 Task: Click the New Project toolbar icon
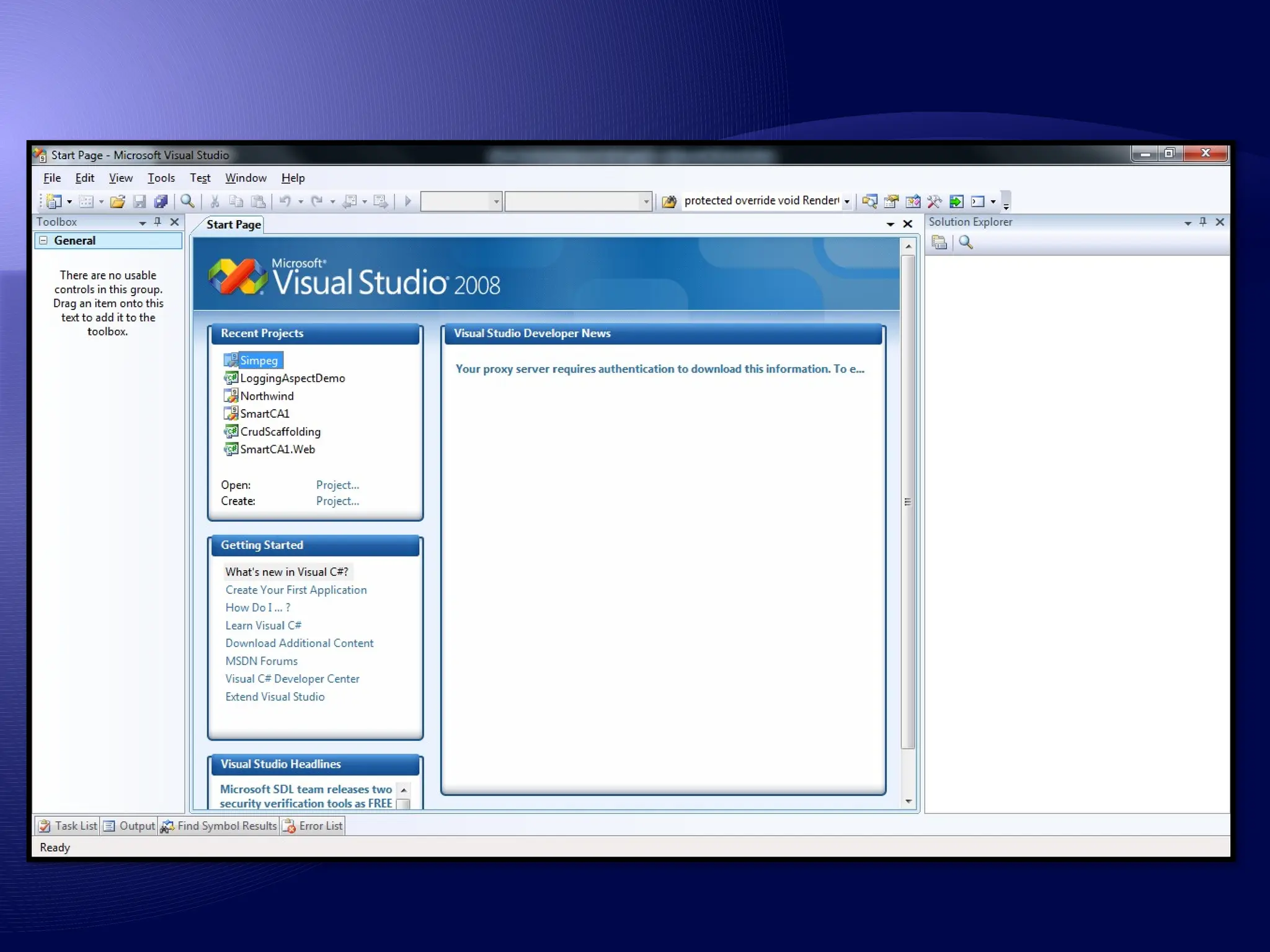pos(54,201)
